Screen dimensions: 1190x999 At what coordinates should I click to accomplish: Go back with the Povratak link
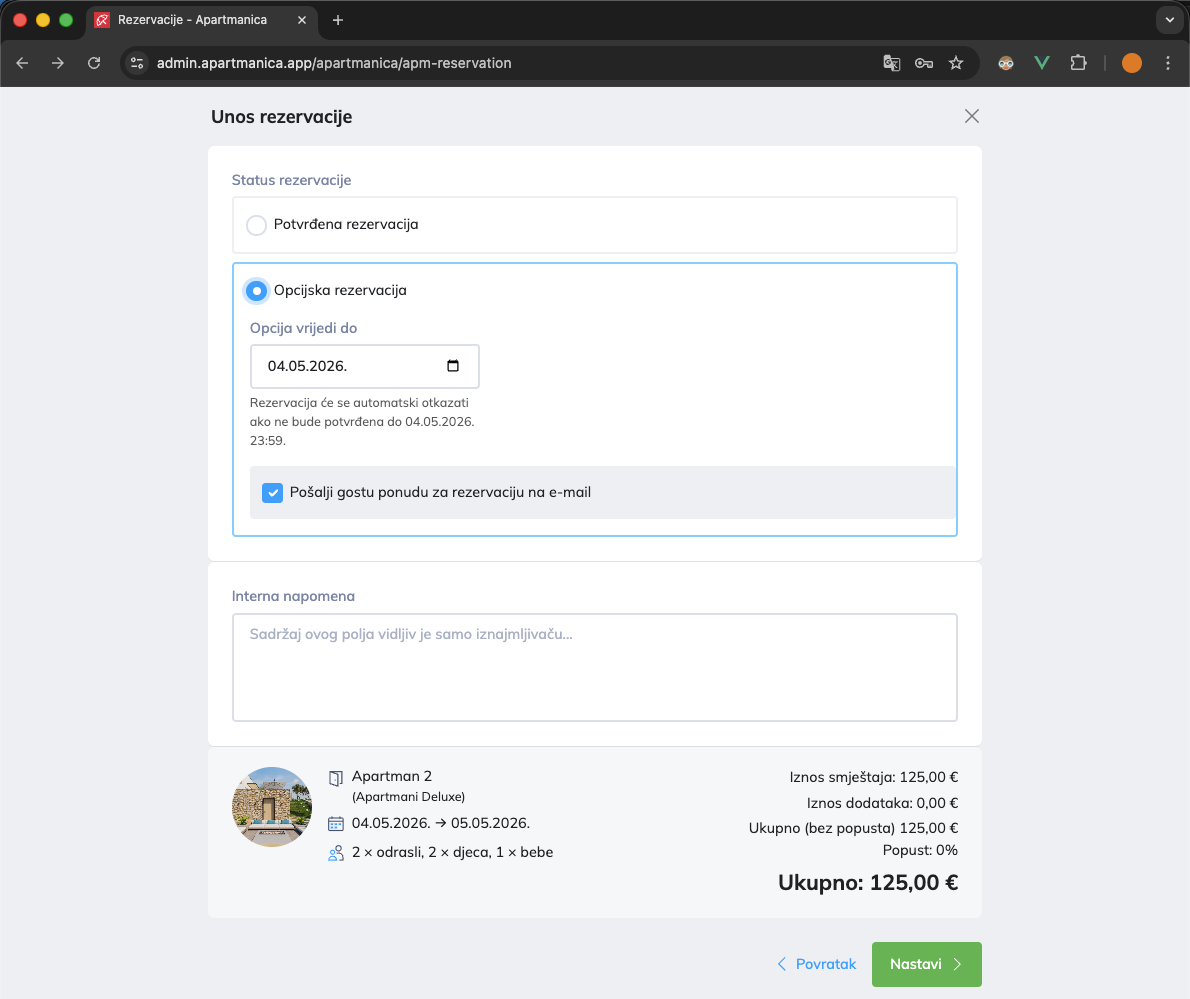(x=817, y=964)
